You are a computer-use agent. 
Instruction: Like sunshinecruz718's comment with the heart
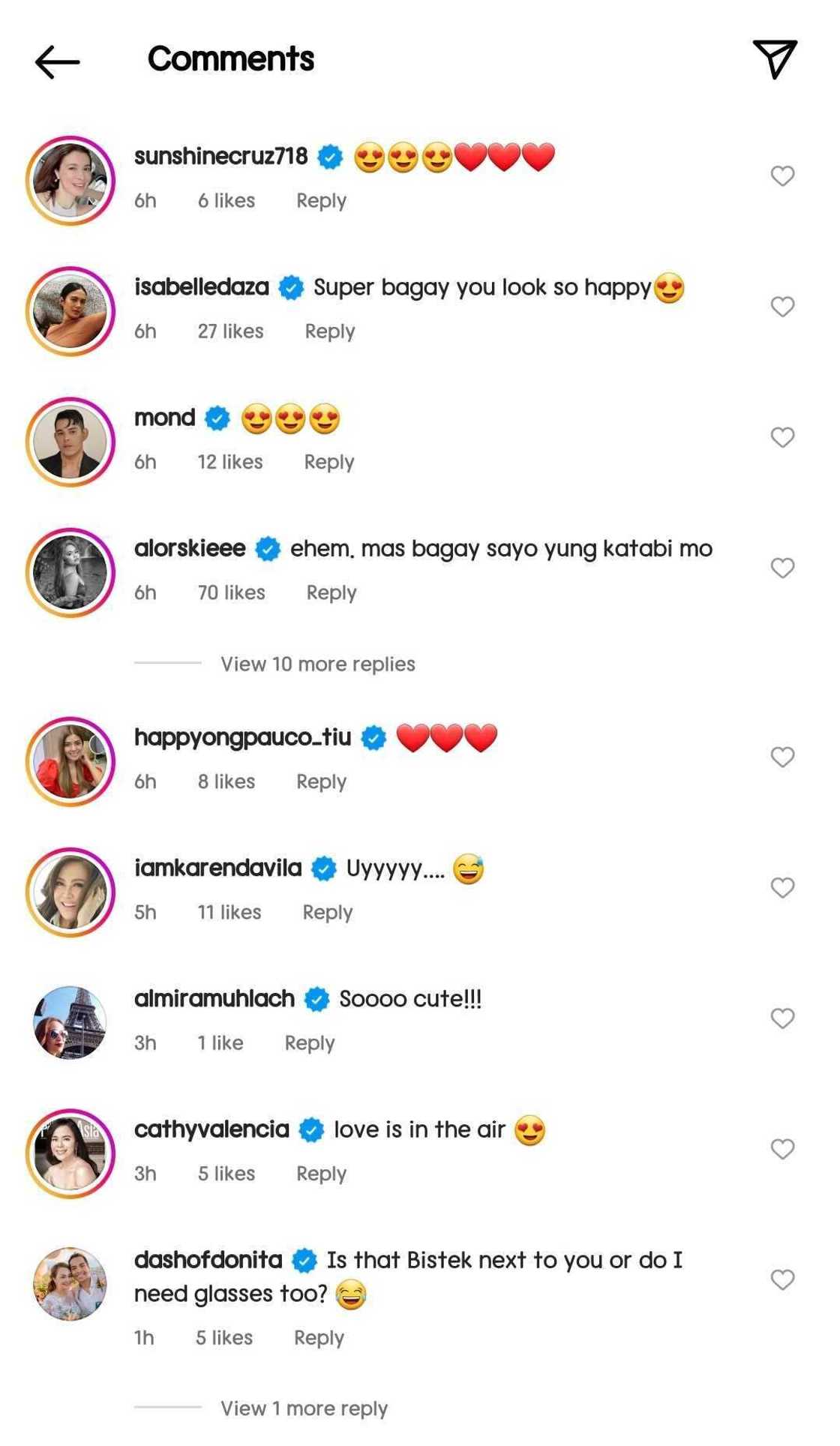click(x=782, y=176)
